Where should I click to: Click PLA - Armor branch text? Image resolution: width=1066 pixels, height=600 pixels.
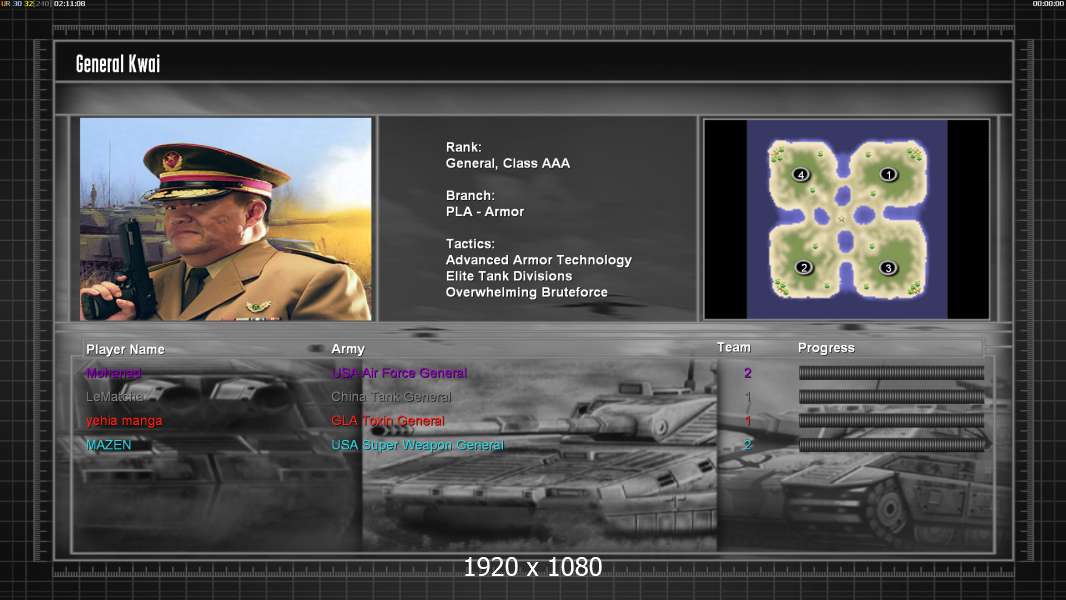pos(485,211)
